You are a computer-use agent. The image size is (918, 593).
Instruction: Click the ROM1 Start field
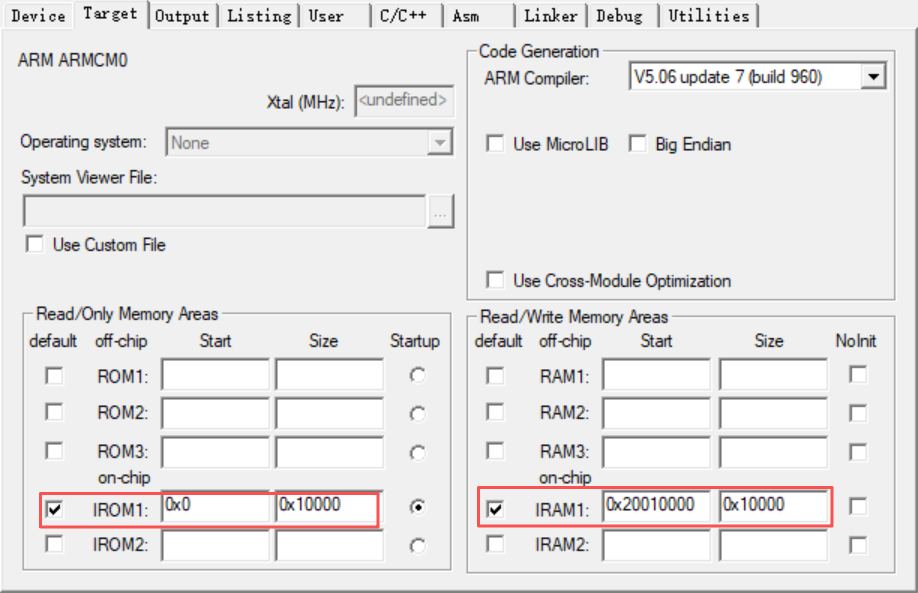coord(215,375)
